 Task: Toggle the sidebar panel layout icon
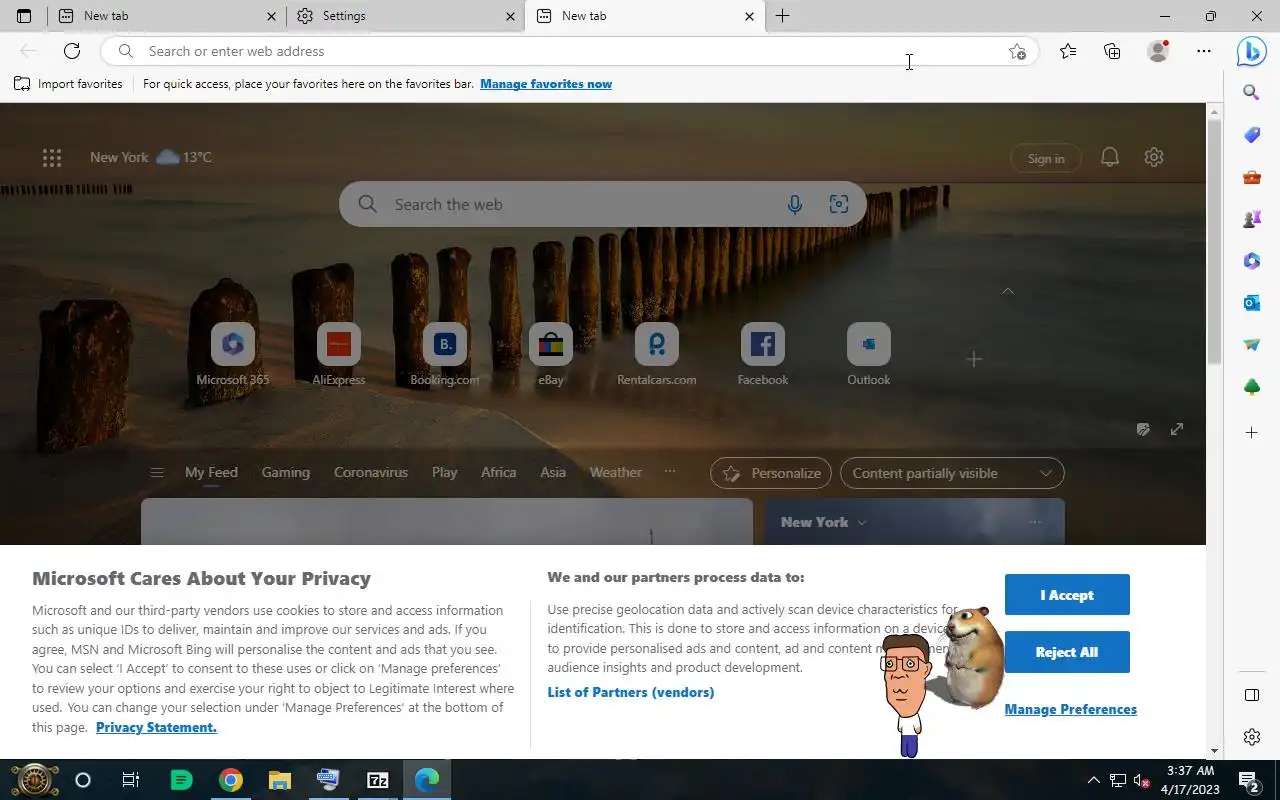[1251, 695]
